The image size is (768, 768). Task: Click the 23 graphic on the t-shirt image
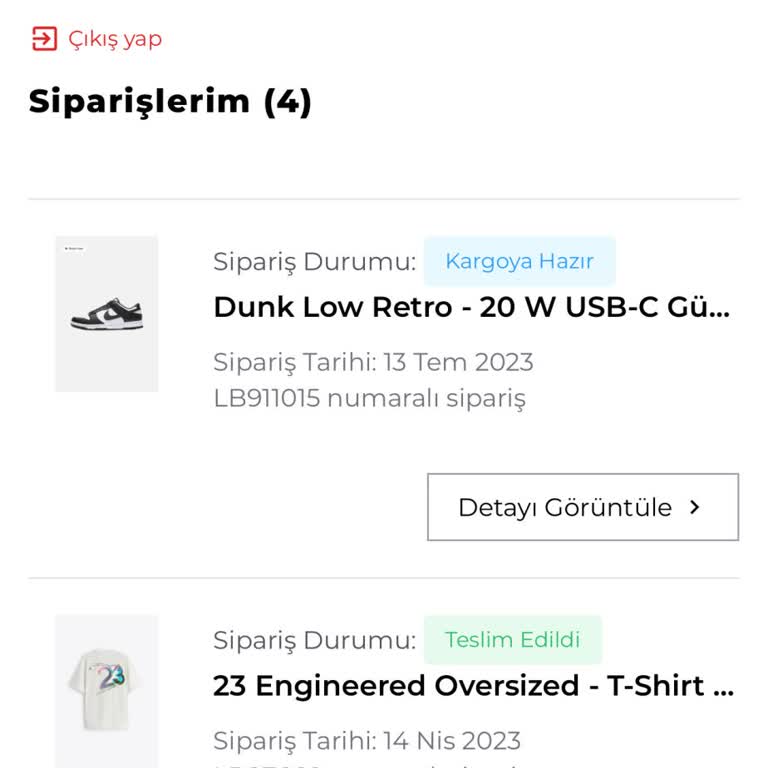point(111,676)
